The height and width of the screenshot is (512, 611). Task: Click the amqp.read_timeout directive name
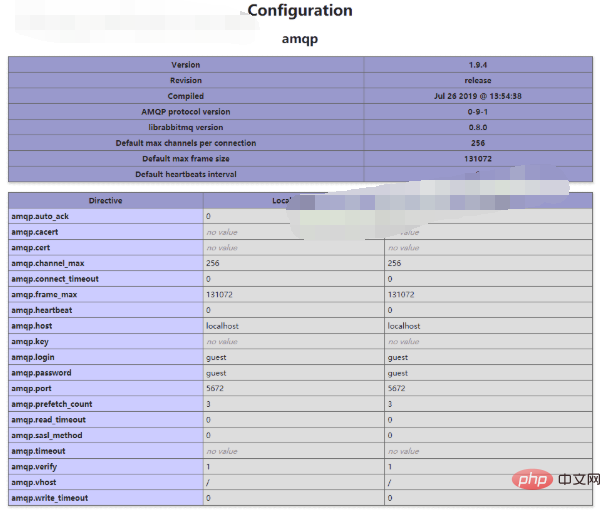point(48,420)
